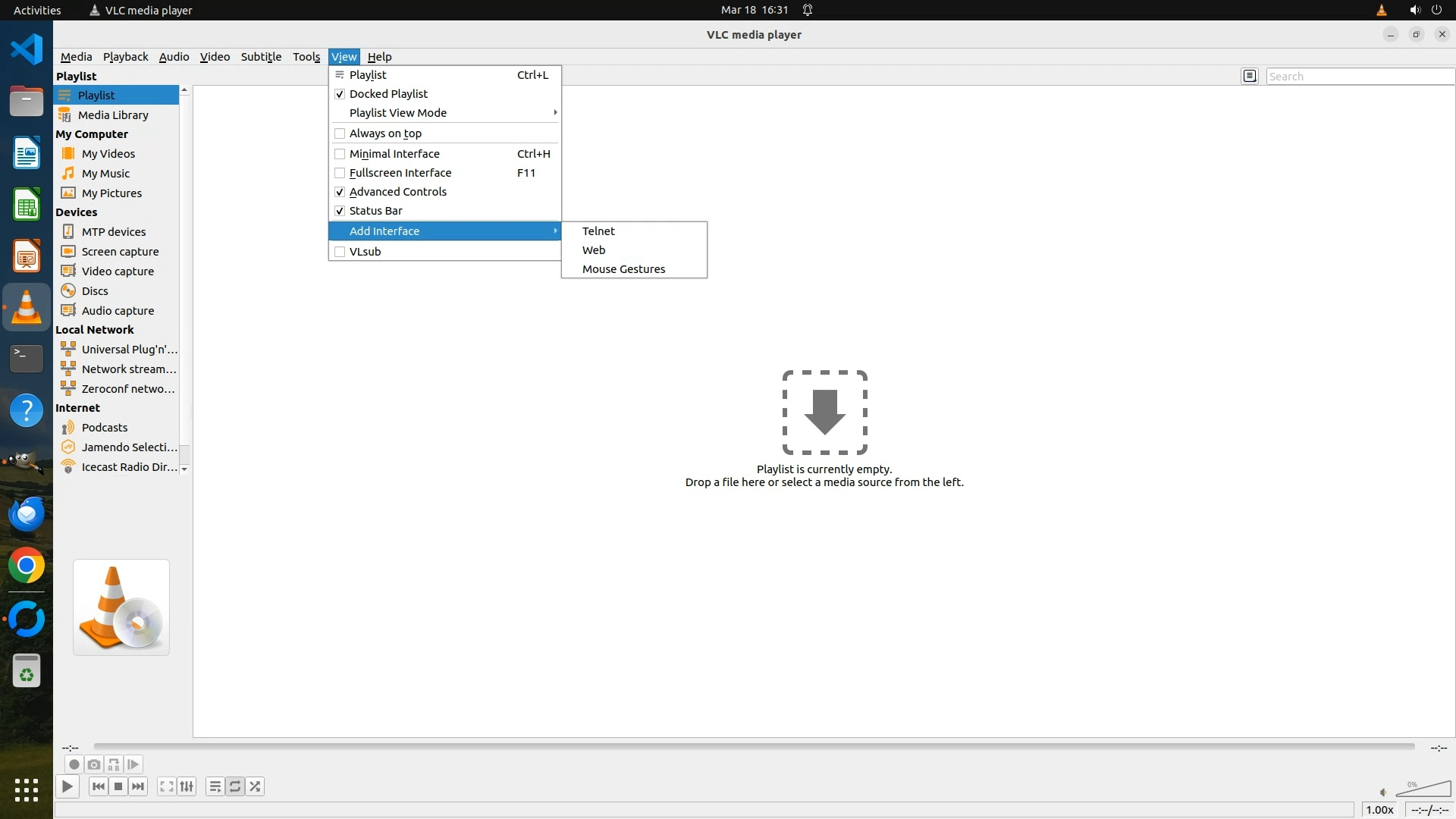The image size is (1456, 819).
Task: Click the playlist Search field
Action: [x=1359, y=77]
